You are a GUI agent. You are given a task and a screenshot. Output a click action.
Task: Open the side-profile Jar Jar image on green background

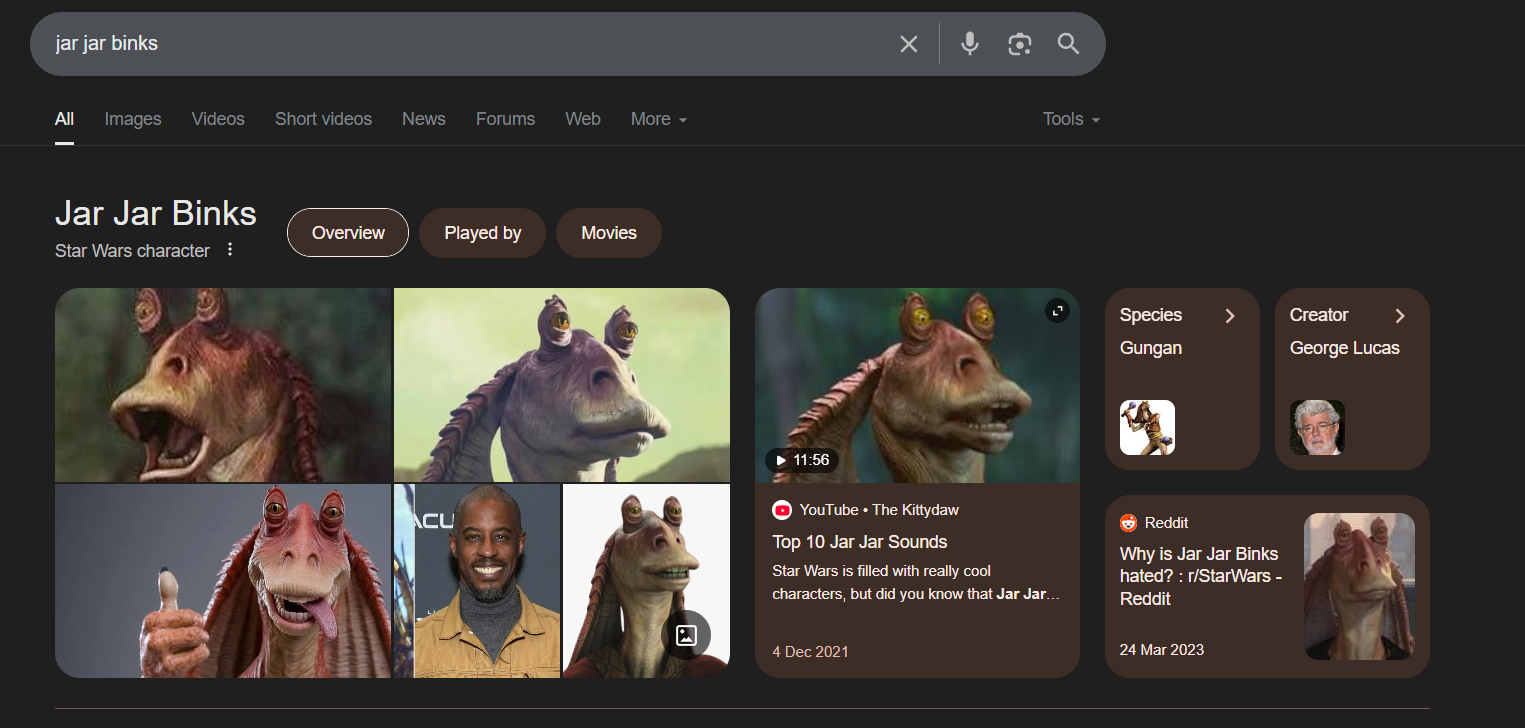(x=562, y=385)
